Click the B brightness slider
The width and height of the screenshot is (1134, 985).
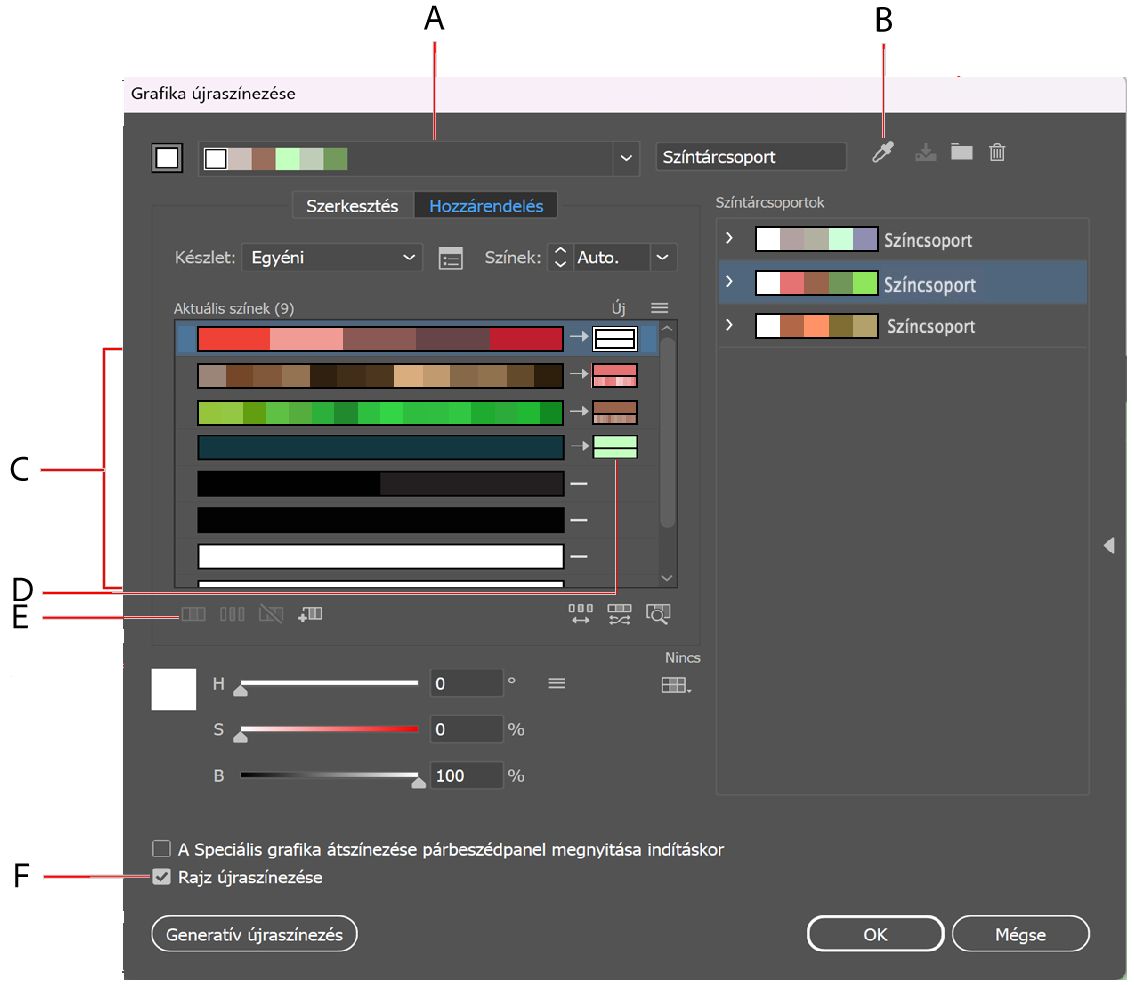click(329, 775)
